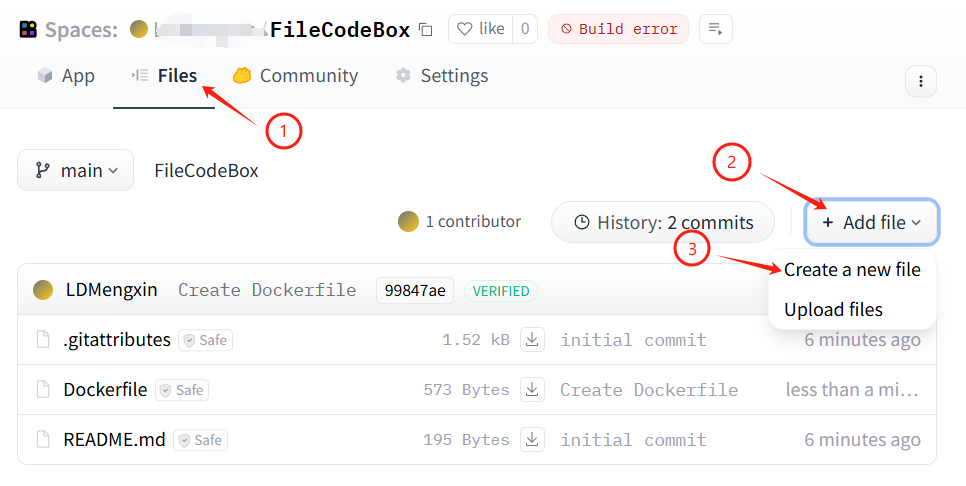Download the Dockerfile using its download icon
Viewport: 966px width, 486px height.
click(533, 390)
